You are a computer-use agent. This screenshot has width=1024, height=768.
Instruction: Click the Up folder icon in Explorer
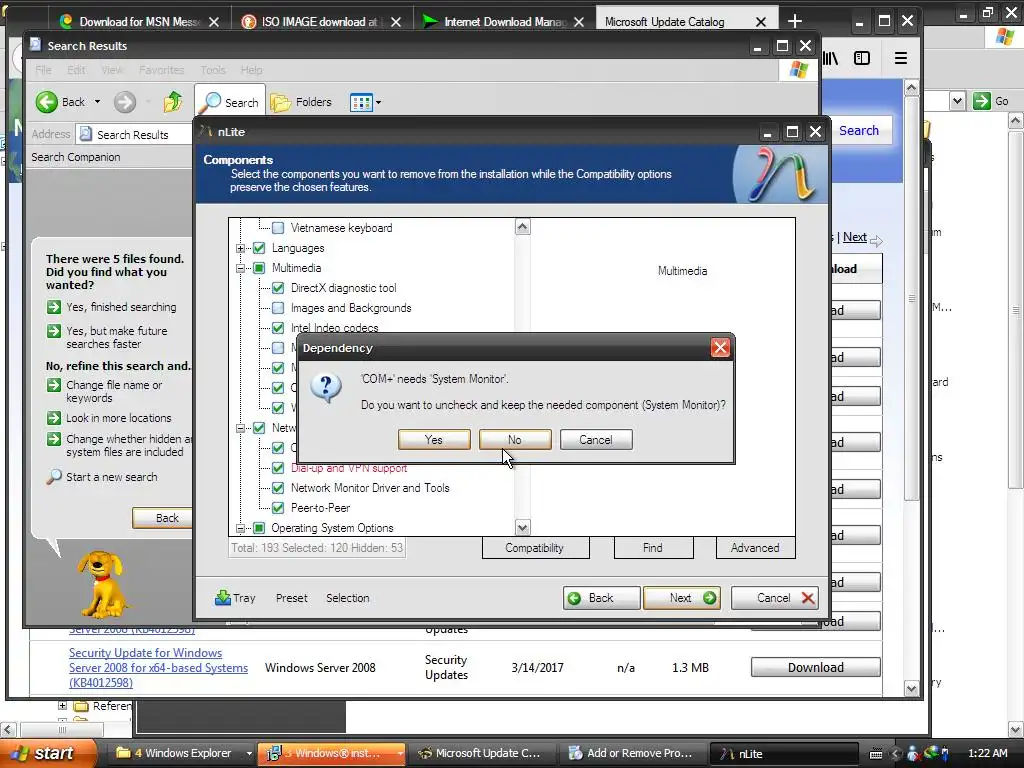[173, 102]
